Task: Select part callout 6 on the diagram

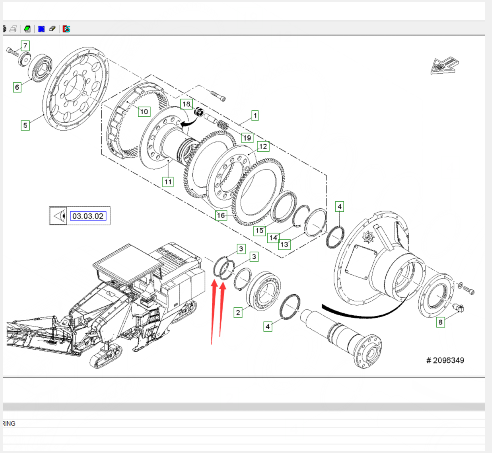Action: 17,87
